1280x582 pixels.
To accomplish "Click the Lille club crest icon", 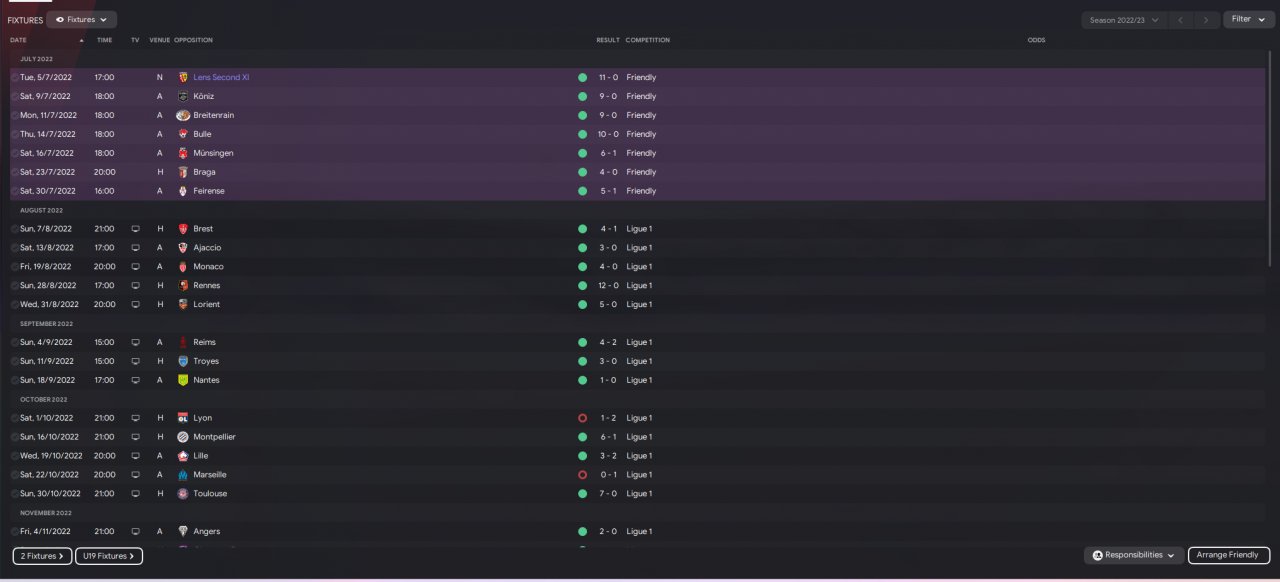I will [x=183, y=456].
